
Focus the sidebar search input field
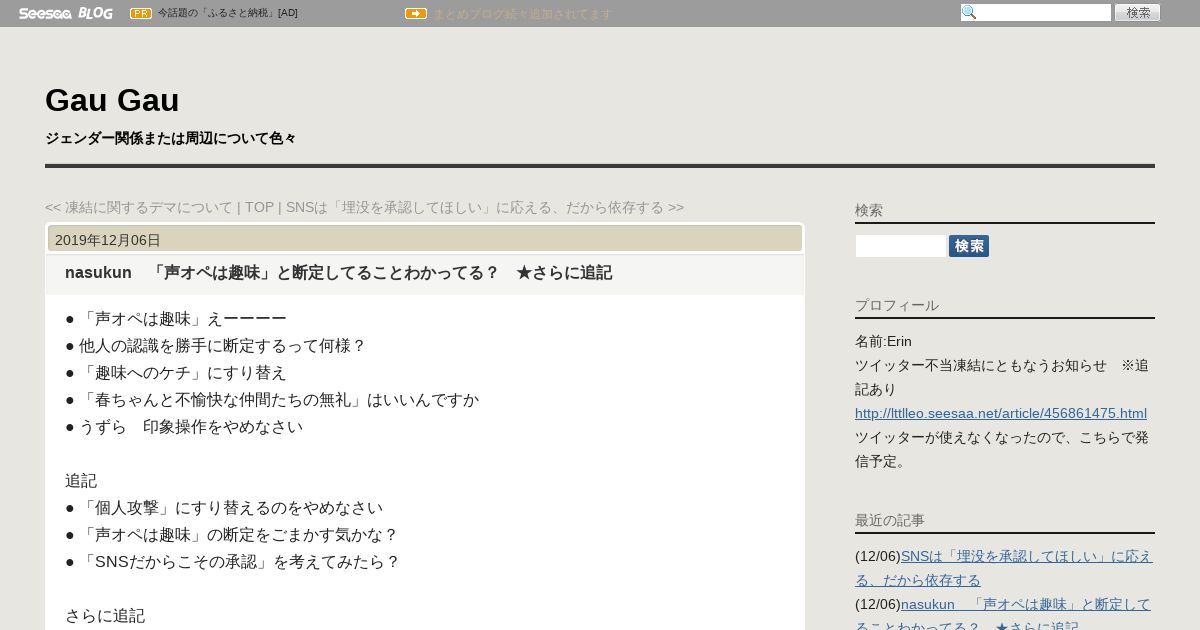(900, 246)
